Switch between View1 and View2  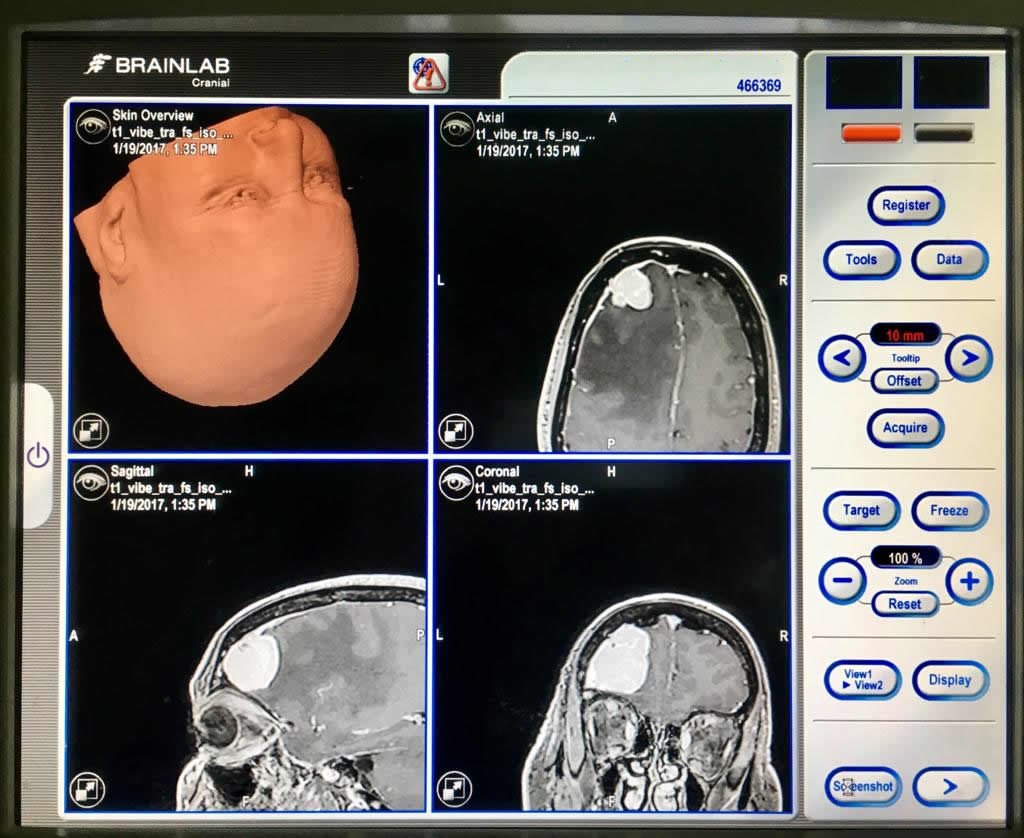(862, 680)
